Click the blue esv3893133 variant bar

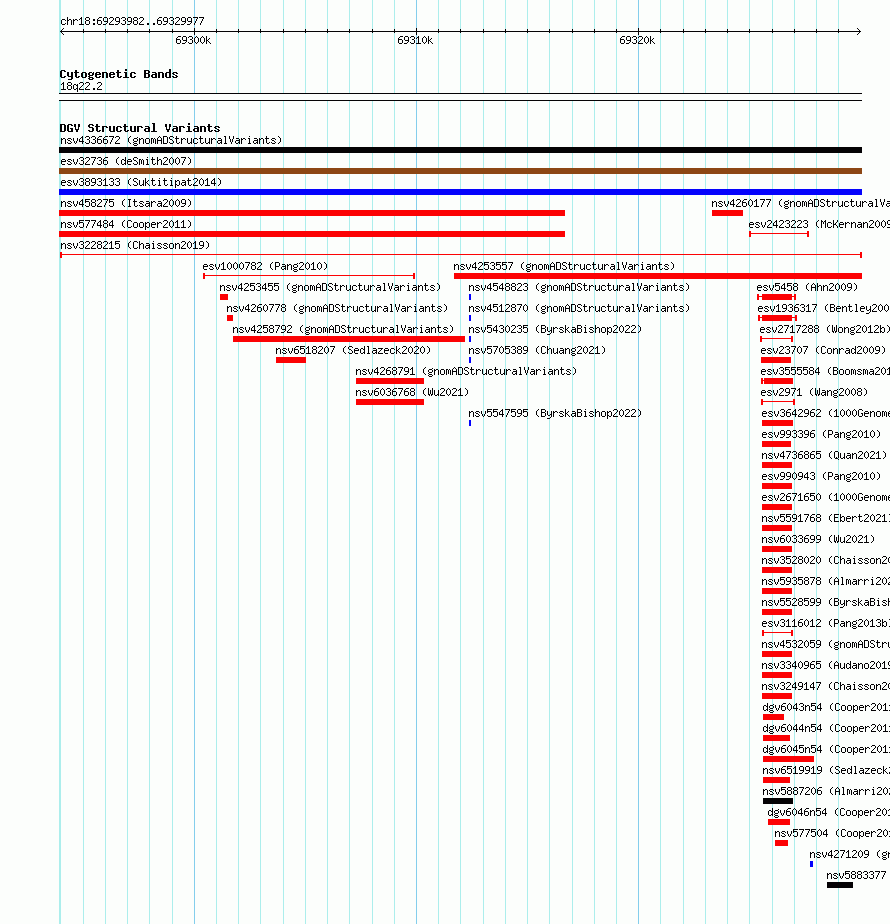coord(460,192)
